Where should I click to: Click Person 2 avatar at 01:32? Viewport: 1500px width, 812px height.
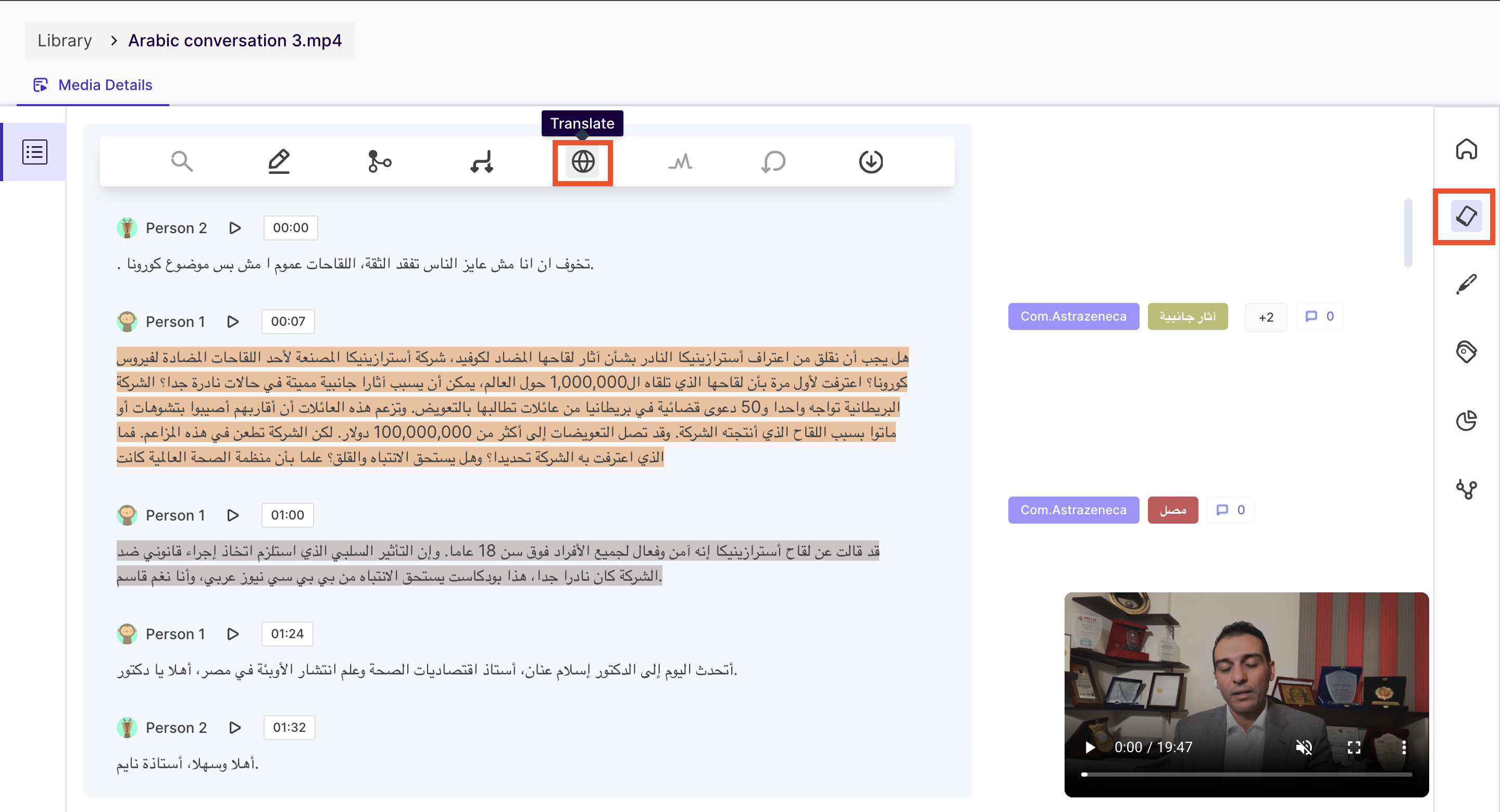click(127, 728)
